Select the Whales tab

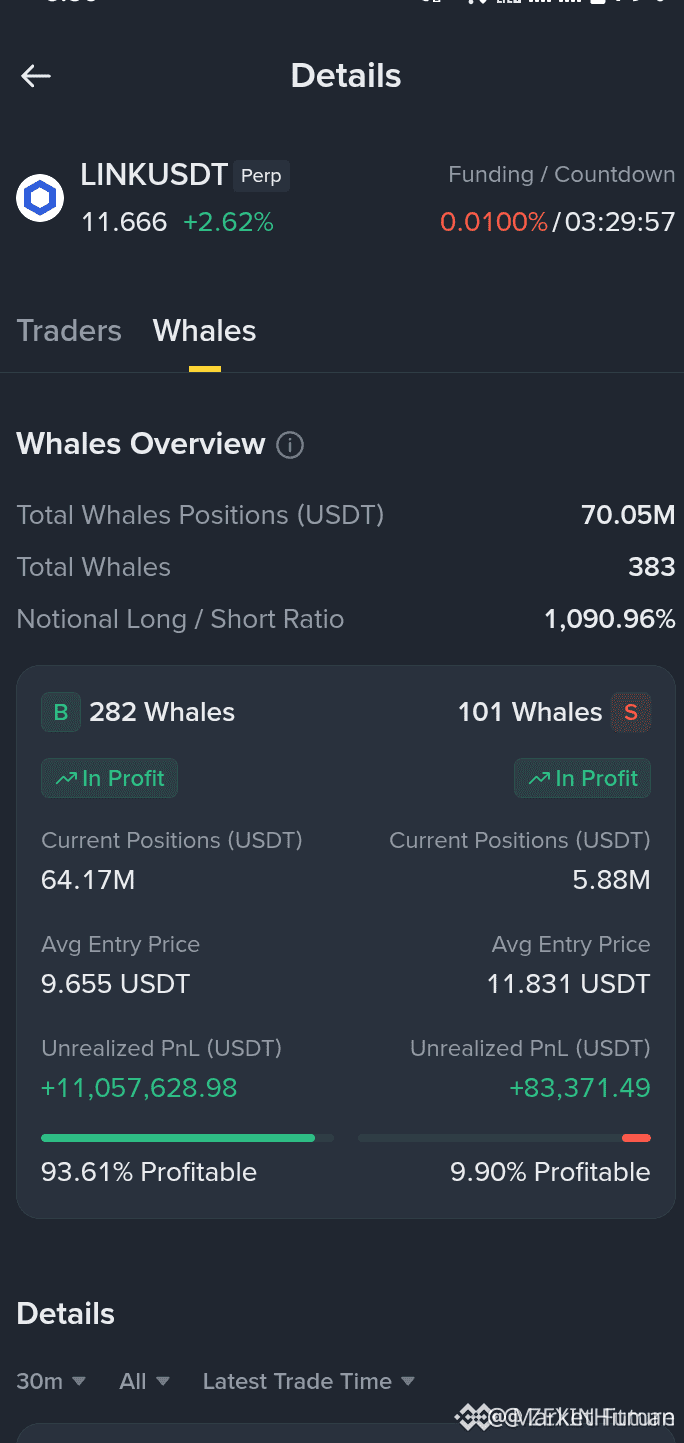tap(205, 331)
